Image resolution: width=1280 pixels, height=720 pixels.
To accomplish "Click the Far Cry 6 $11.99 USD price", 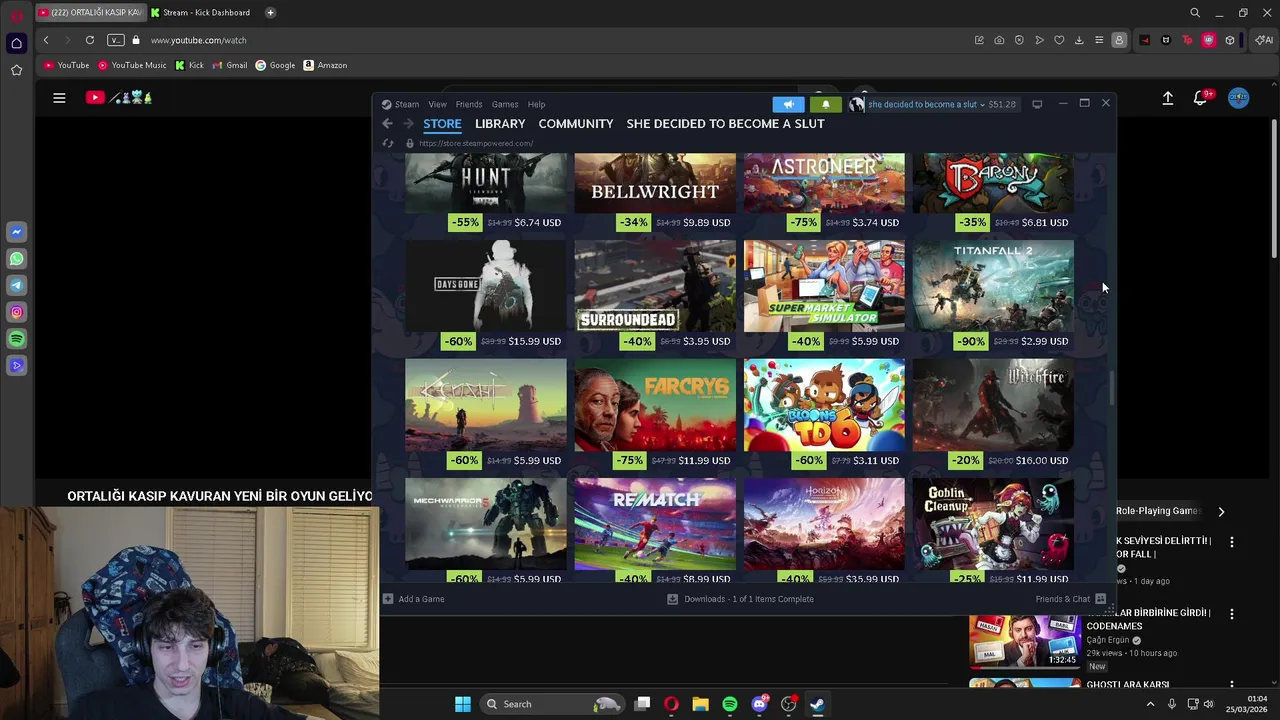I will pos(706,460).
